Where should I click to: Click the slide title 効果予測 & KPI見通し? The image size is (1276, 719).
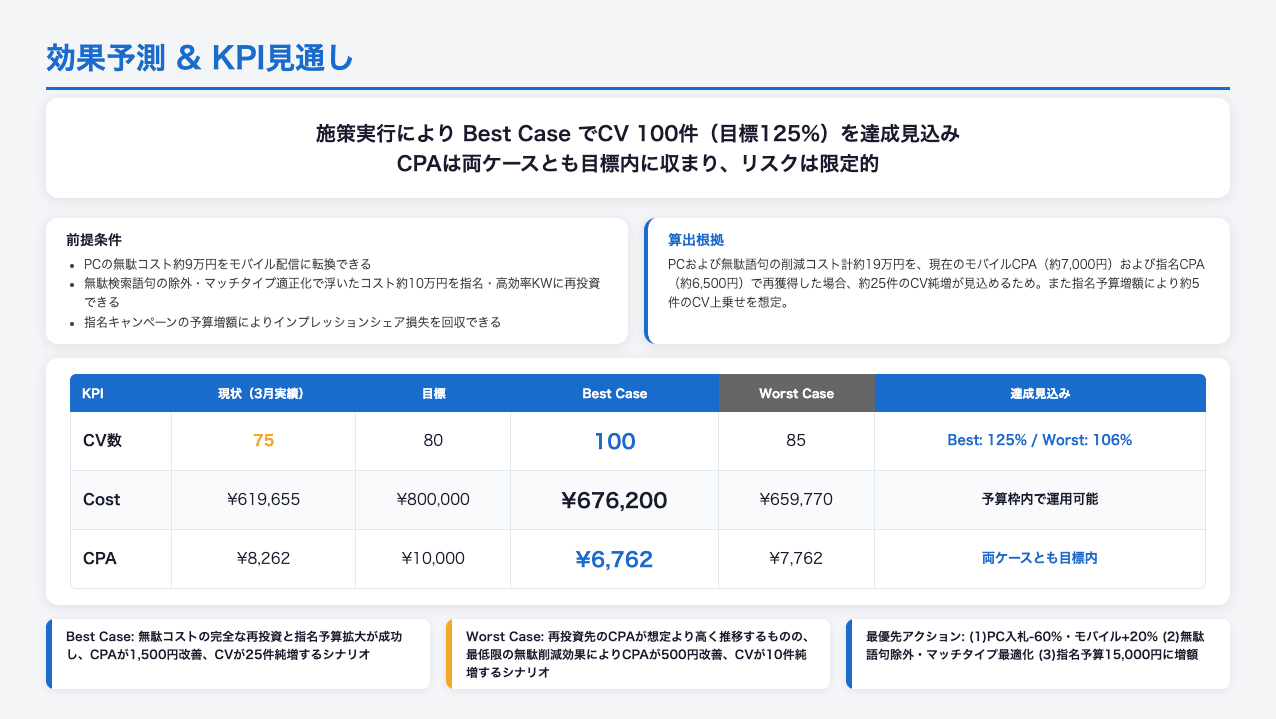[x=199, y=59]
